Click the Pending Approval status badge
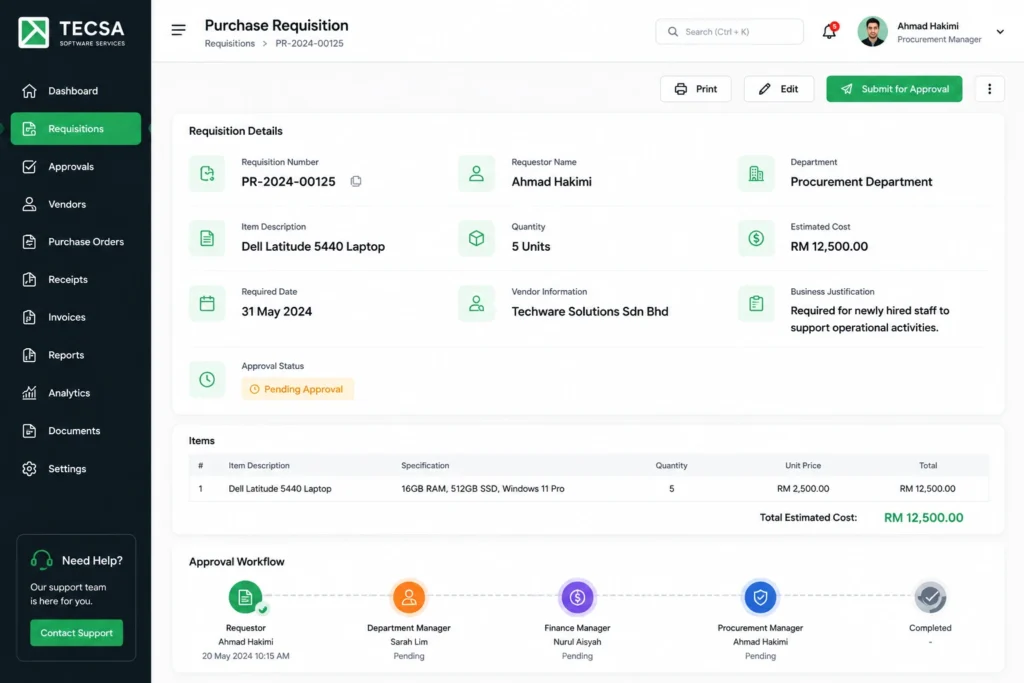 tap(297, 389)
